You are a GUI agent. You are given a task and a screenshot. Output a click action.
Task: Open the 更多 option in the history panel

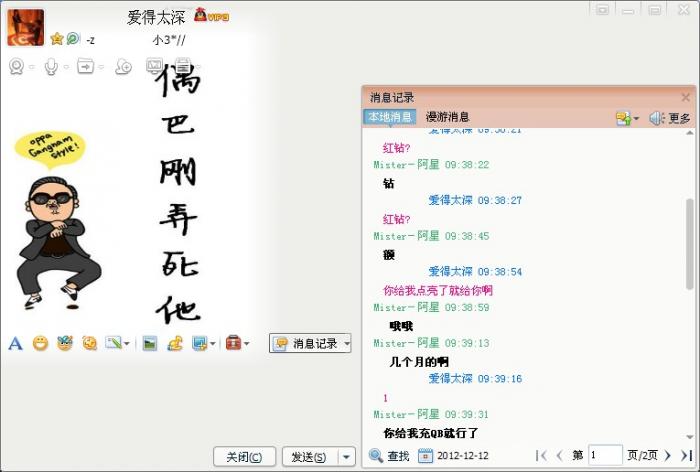[x=679, y=118]
